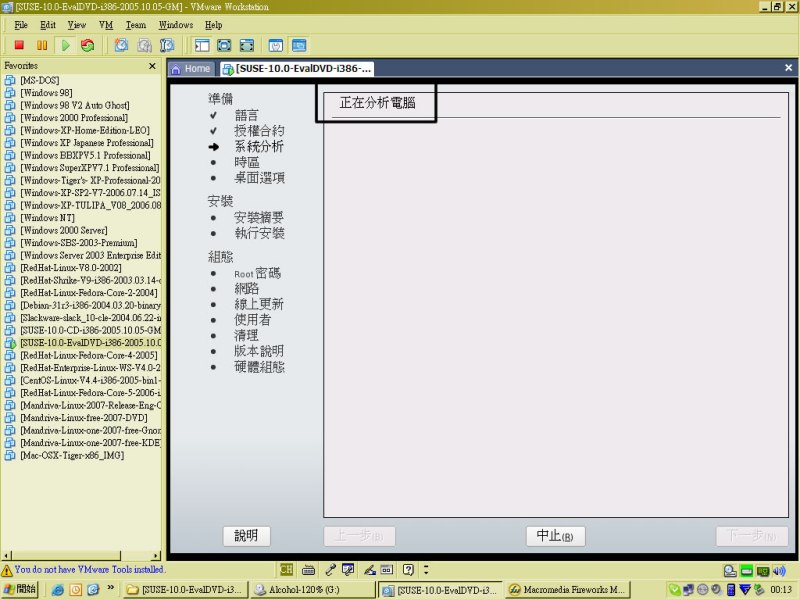Viewport: 800px width, 600px height.
Task: Close the Favorites panel
Action: [152, 66]
